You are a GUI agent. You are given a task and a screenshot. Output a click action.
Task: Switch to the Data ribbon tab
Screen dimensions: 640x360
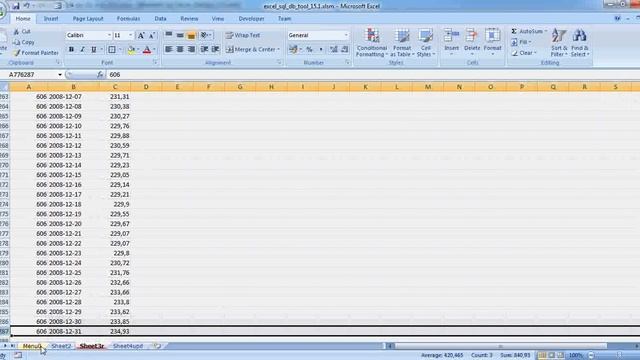[x=160, y=19]
